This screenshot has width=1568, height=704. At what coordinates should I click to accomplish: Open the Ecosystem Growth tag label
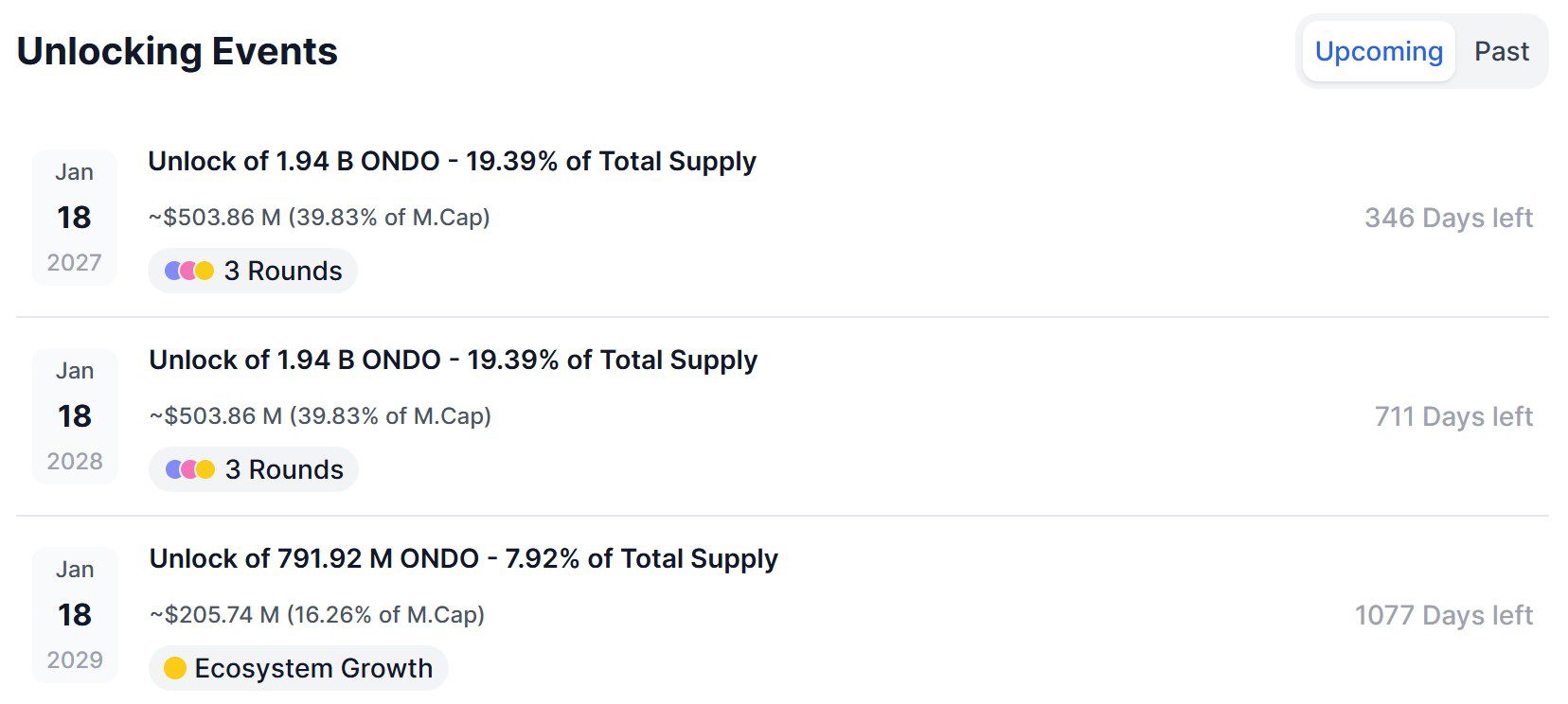tap(313, 668)
